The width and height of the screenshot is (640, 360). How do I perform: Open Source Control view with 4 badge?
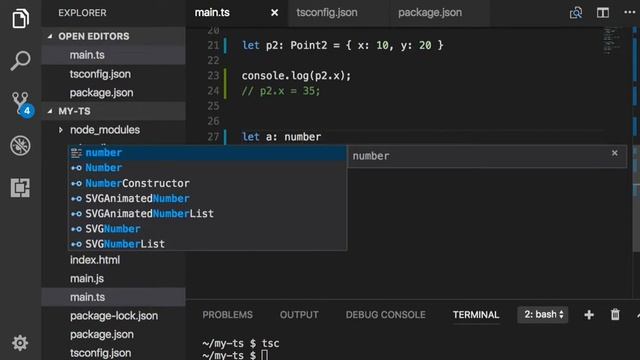(x=22, y=104)
